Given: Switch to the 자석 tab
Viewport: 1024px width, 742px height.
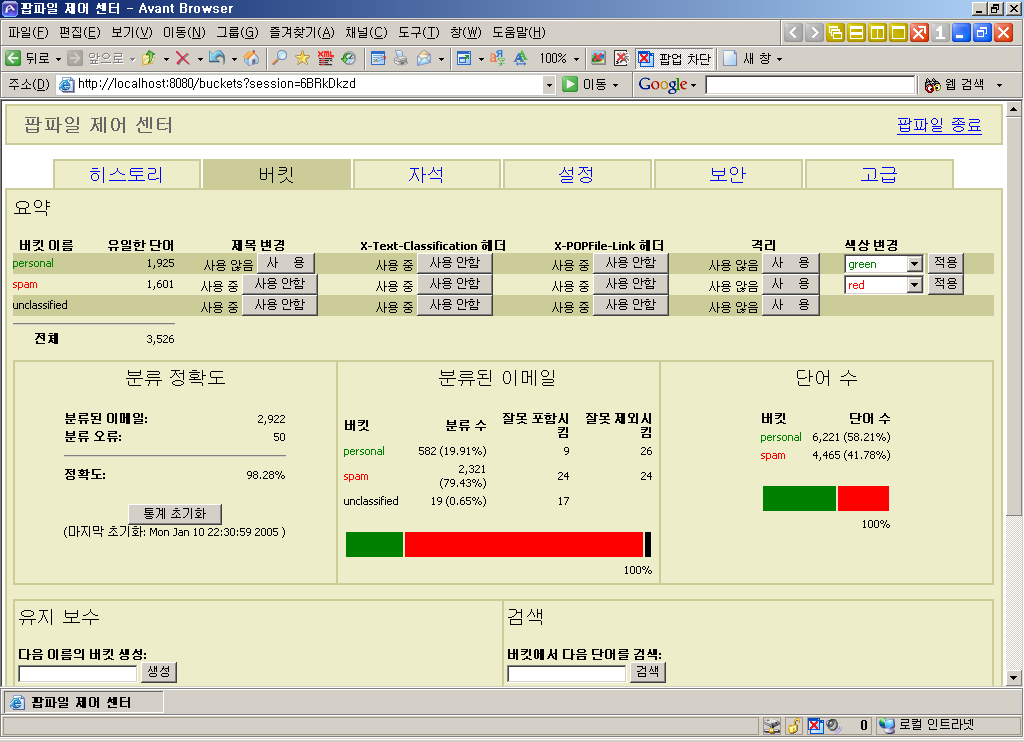Looking at the screenshot, I should pos(426,174).
